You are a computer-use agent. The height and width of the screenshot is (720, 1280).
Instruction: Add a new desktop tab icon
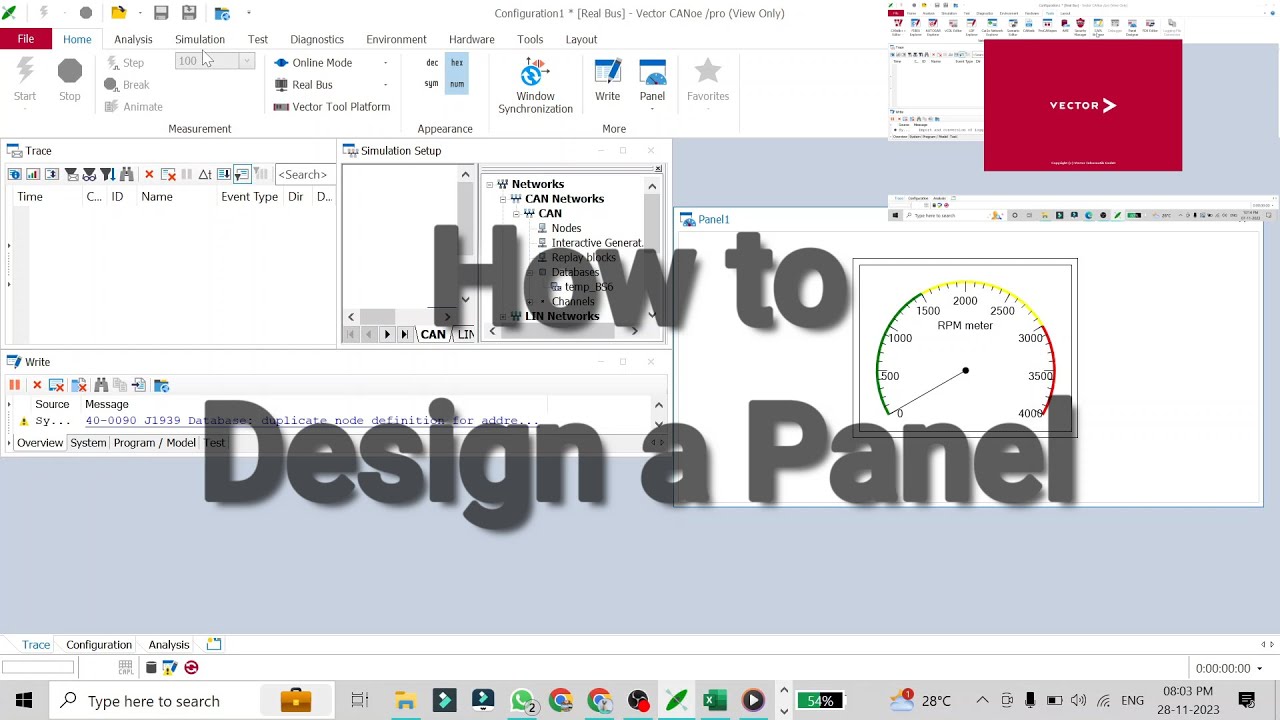click(x=214, y=645)
